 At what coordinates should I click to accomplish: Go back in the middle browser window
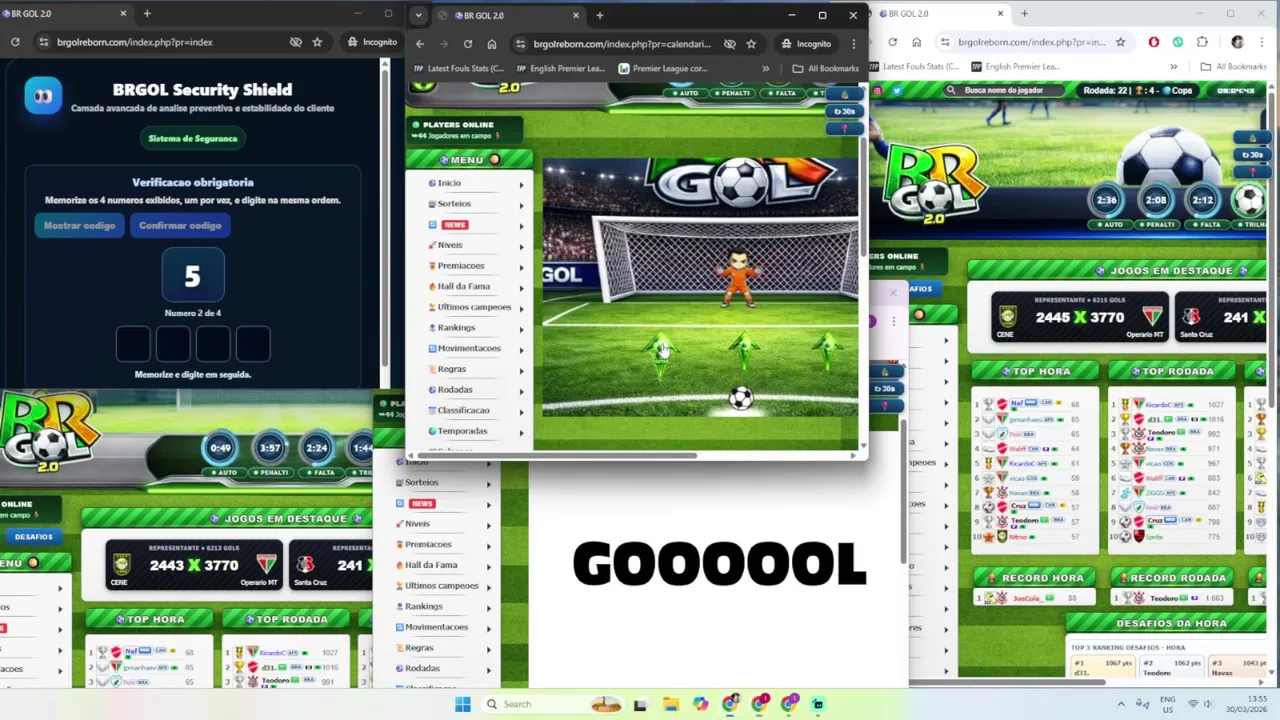[420, 44]
